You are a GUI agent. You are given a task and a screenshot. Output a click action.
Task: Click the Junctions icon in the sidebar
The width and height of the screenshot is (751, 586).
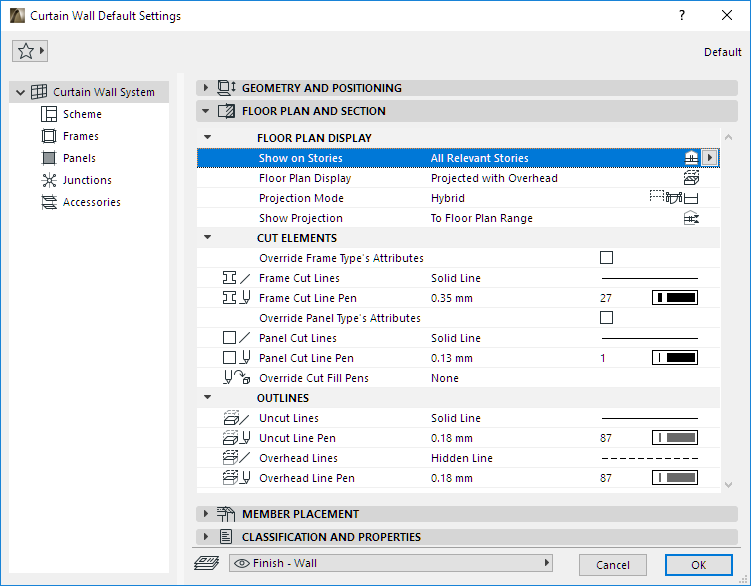click(49, 180)
